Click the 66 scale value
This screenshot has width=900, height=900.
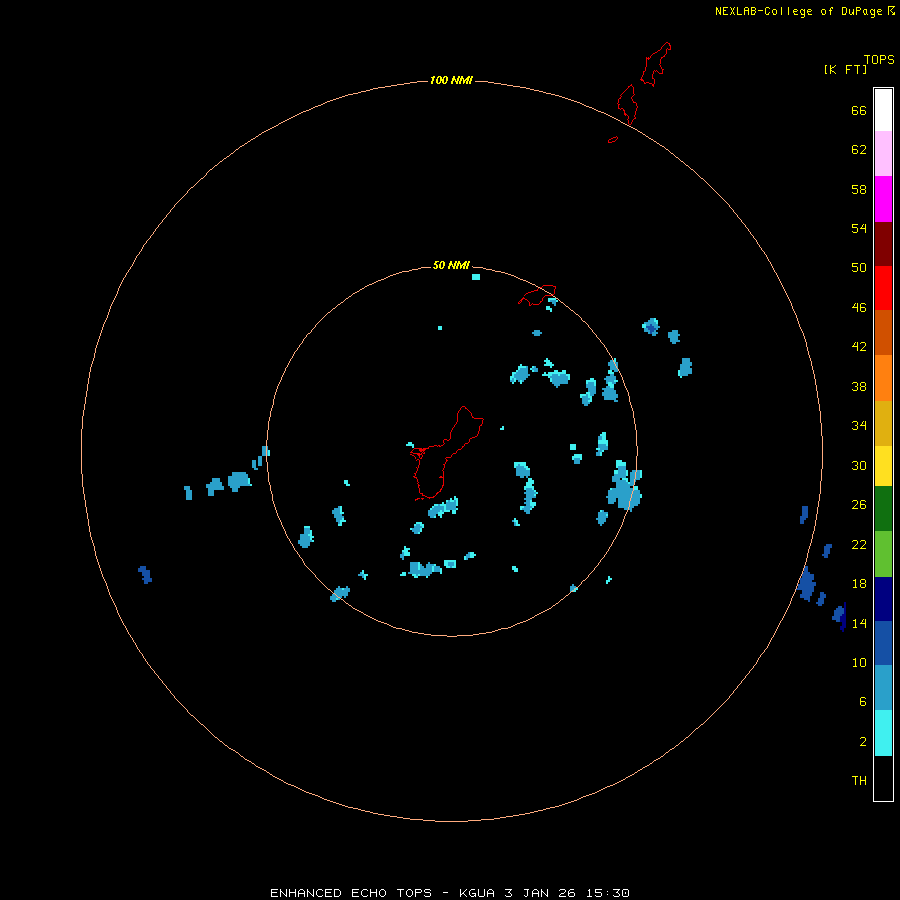click(x=859, y=110)
